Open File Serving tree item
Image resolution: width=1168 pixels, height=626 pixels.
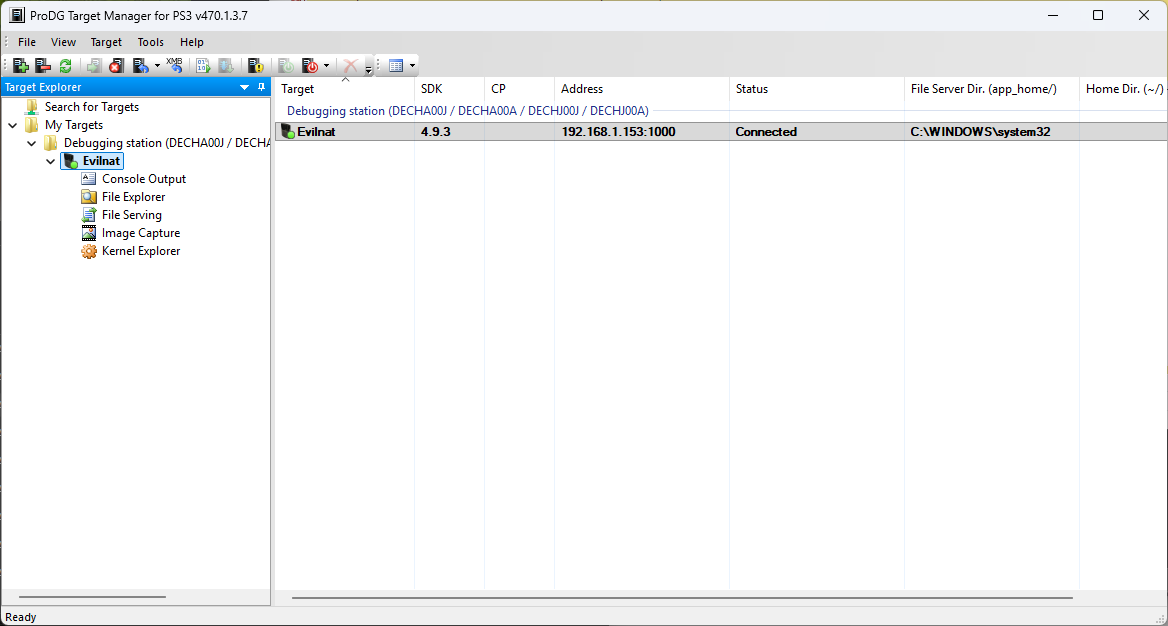click(x=132, y=215)
